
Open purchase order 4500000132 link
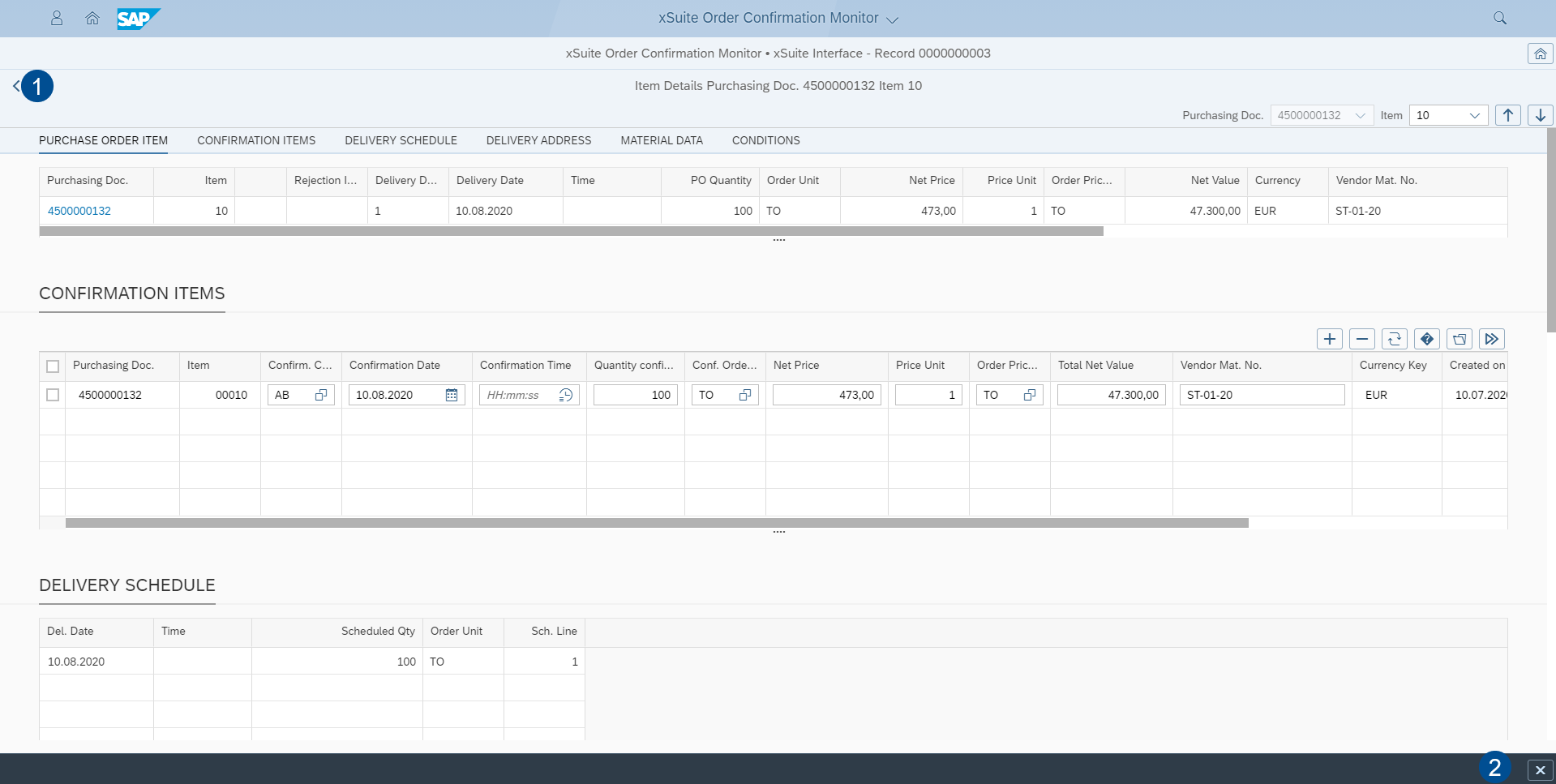pos(79,210)
